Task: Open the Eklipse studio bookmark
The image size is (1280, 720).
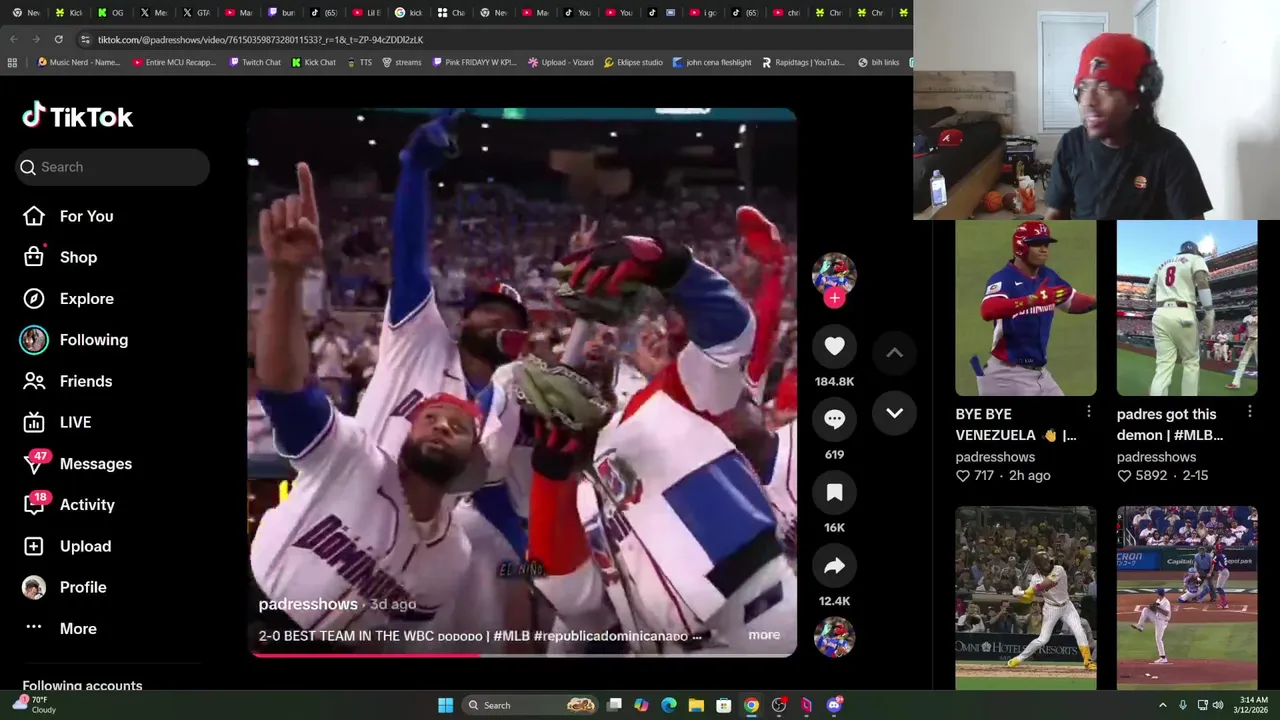Action: 633,62
